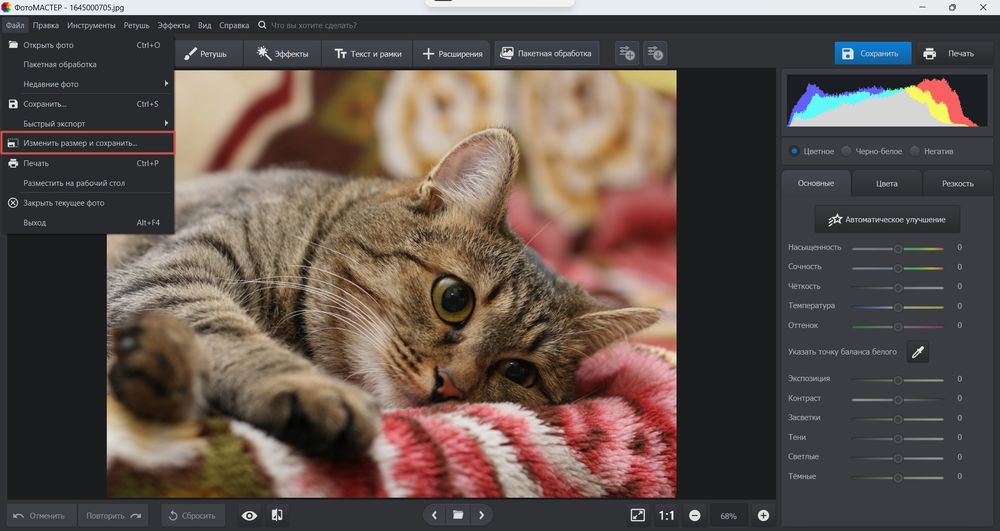Click the fit-to-screen expand icon
This screenshot has height=531, width=1000.
pos(638,515)
